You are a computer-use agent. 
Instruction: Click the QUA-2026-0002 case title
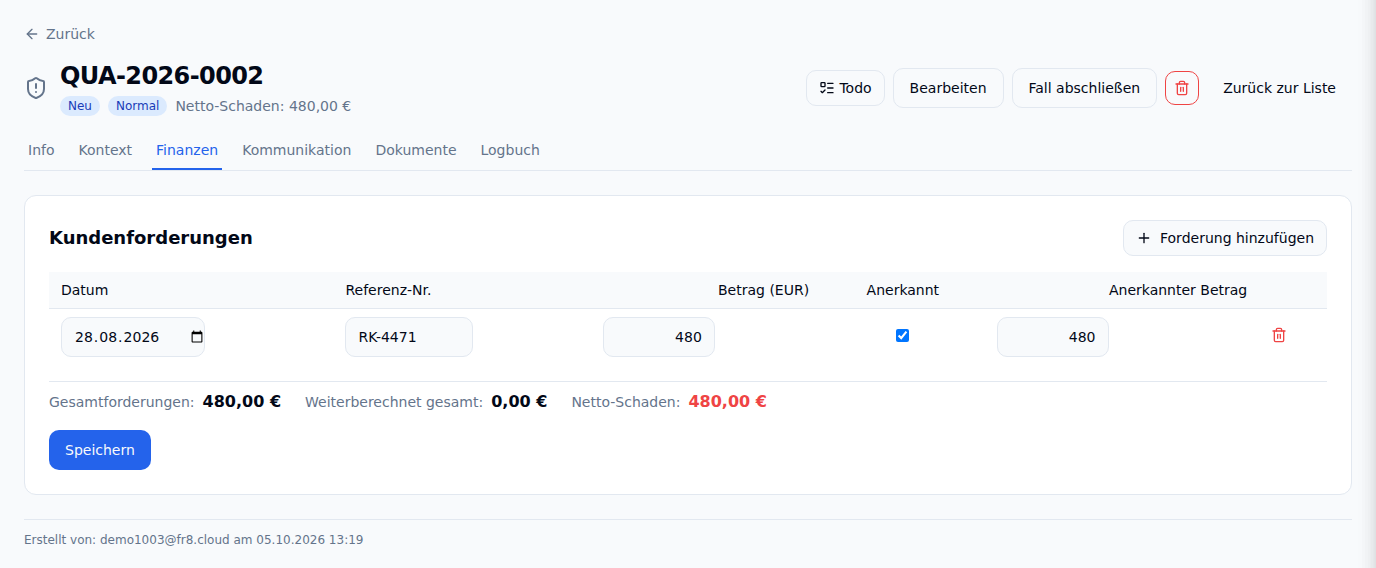162,75
